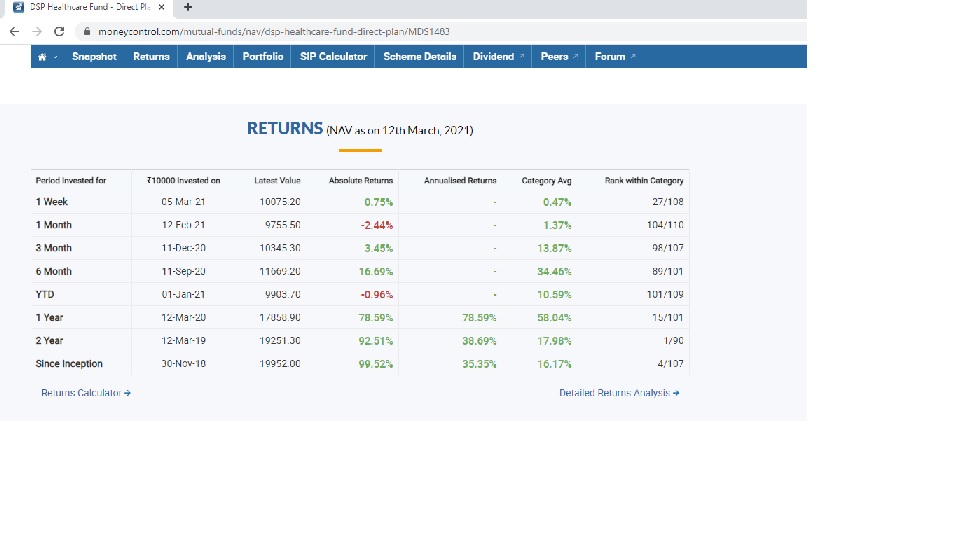Click the 19251.30 latest value cell

280,341
